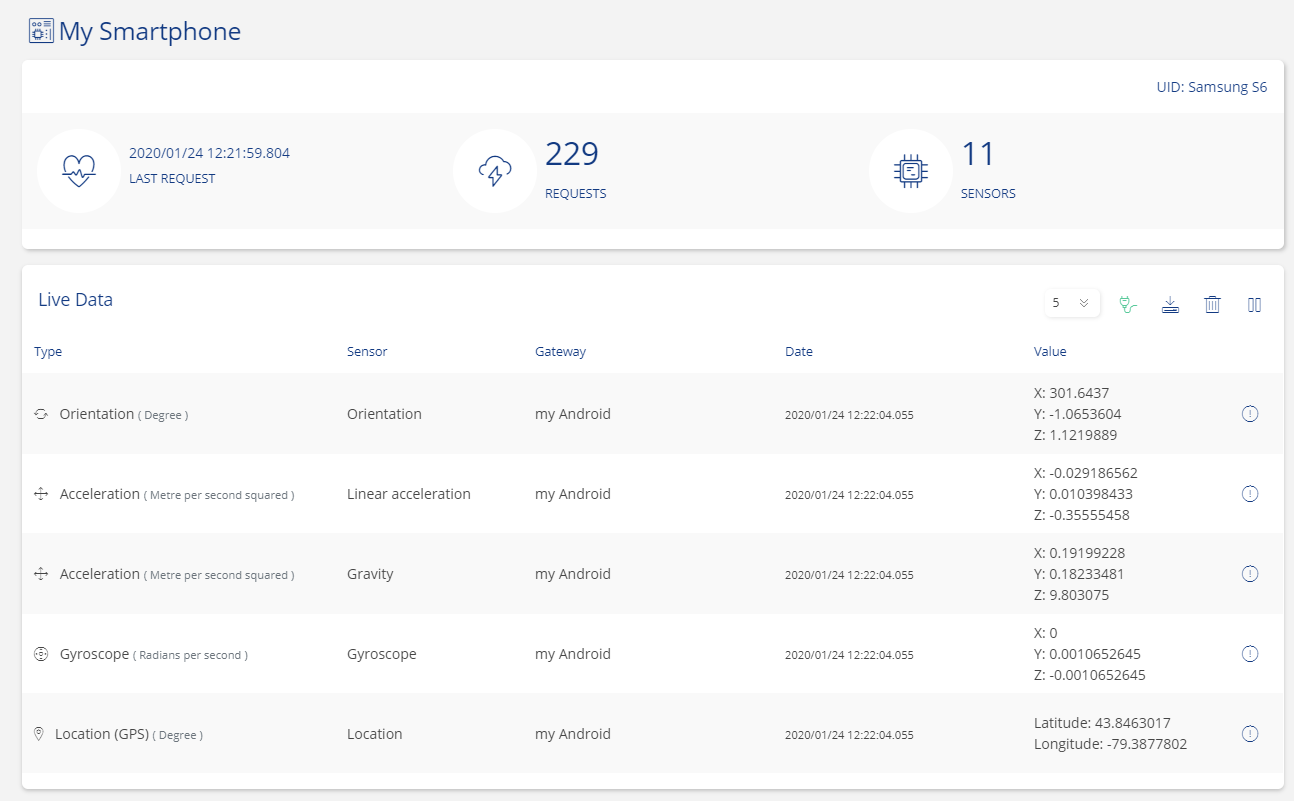Click my Android gateway in Gyroscope row
Image resolution: width=1294 pixels, height=801 pixels.
pos(573,654)
